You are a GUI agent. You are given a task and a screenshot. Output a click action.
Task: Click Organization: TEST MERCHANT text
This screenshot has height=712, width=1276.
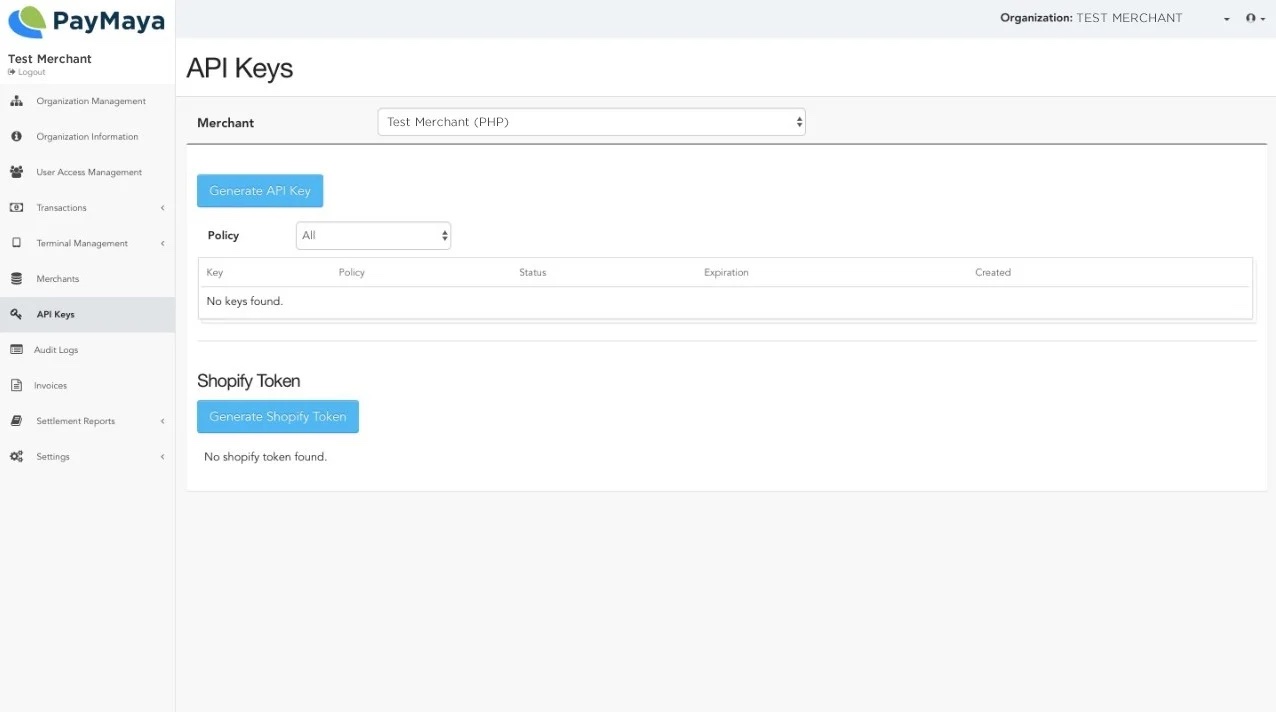[x=1091, y=18]
